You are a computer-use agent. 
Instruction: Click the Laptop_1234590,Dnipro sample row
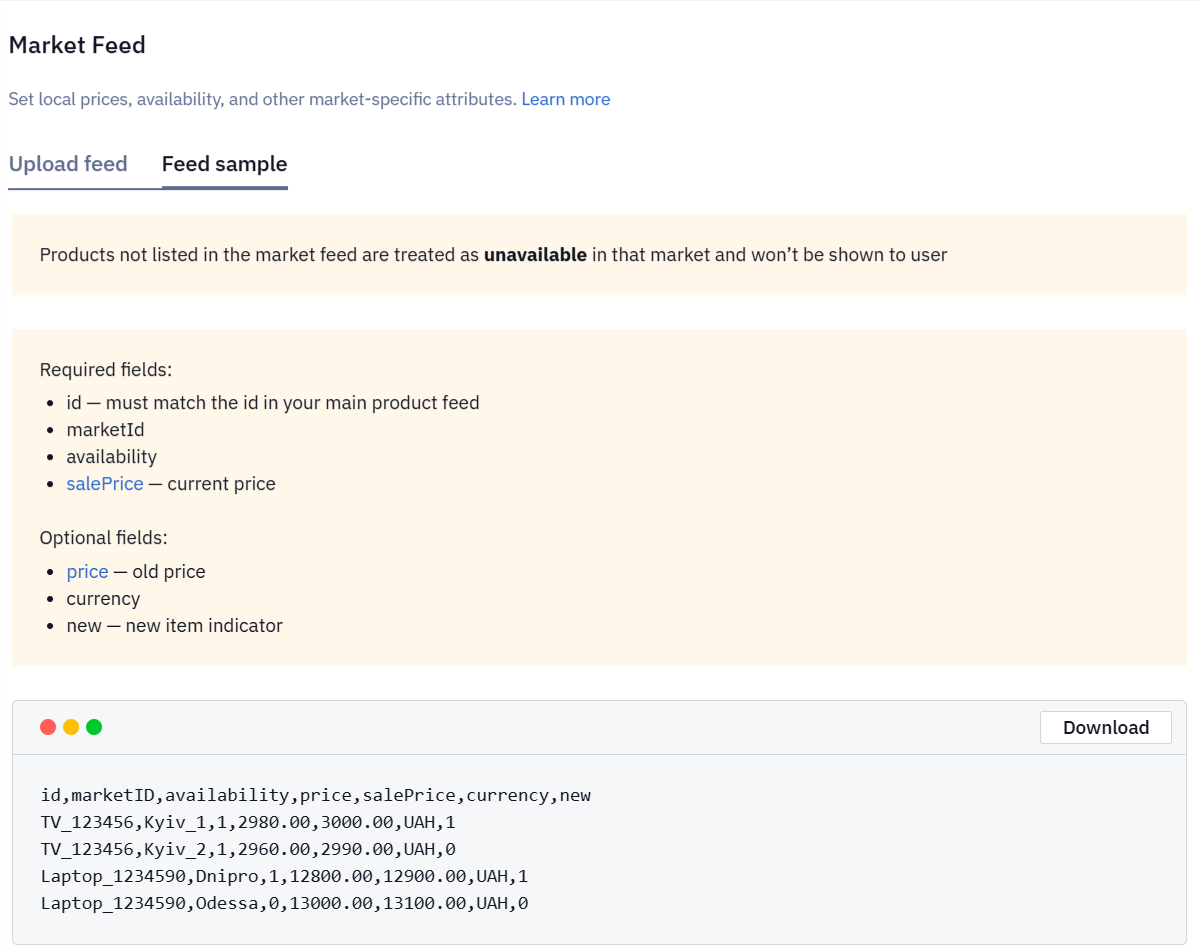[284, 876]
